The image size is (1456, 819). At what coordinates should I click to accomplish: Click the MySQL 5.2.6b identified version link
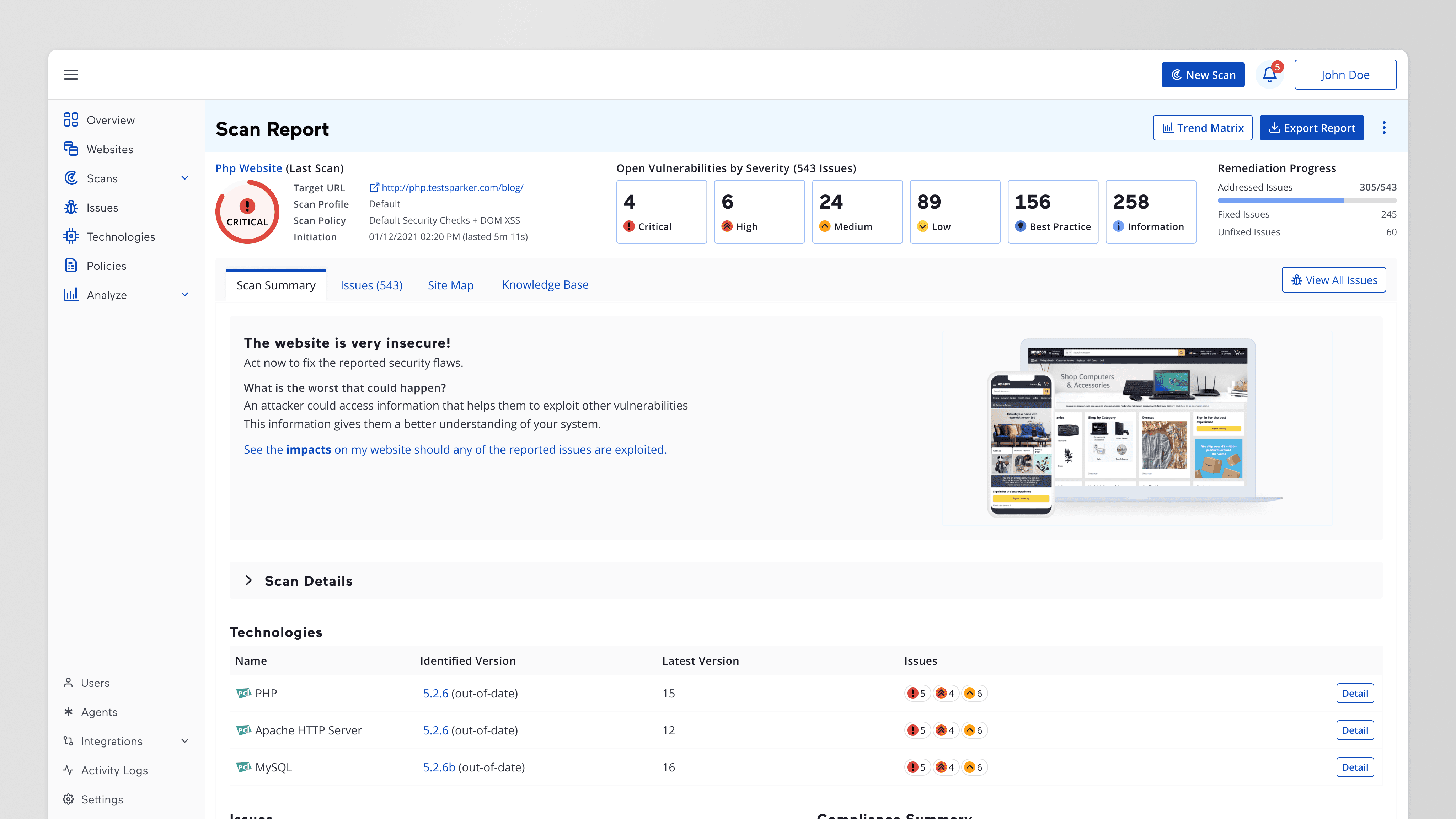[439, 767]
